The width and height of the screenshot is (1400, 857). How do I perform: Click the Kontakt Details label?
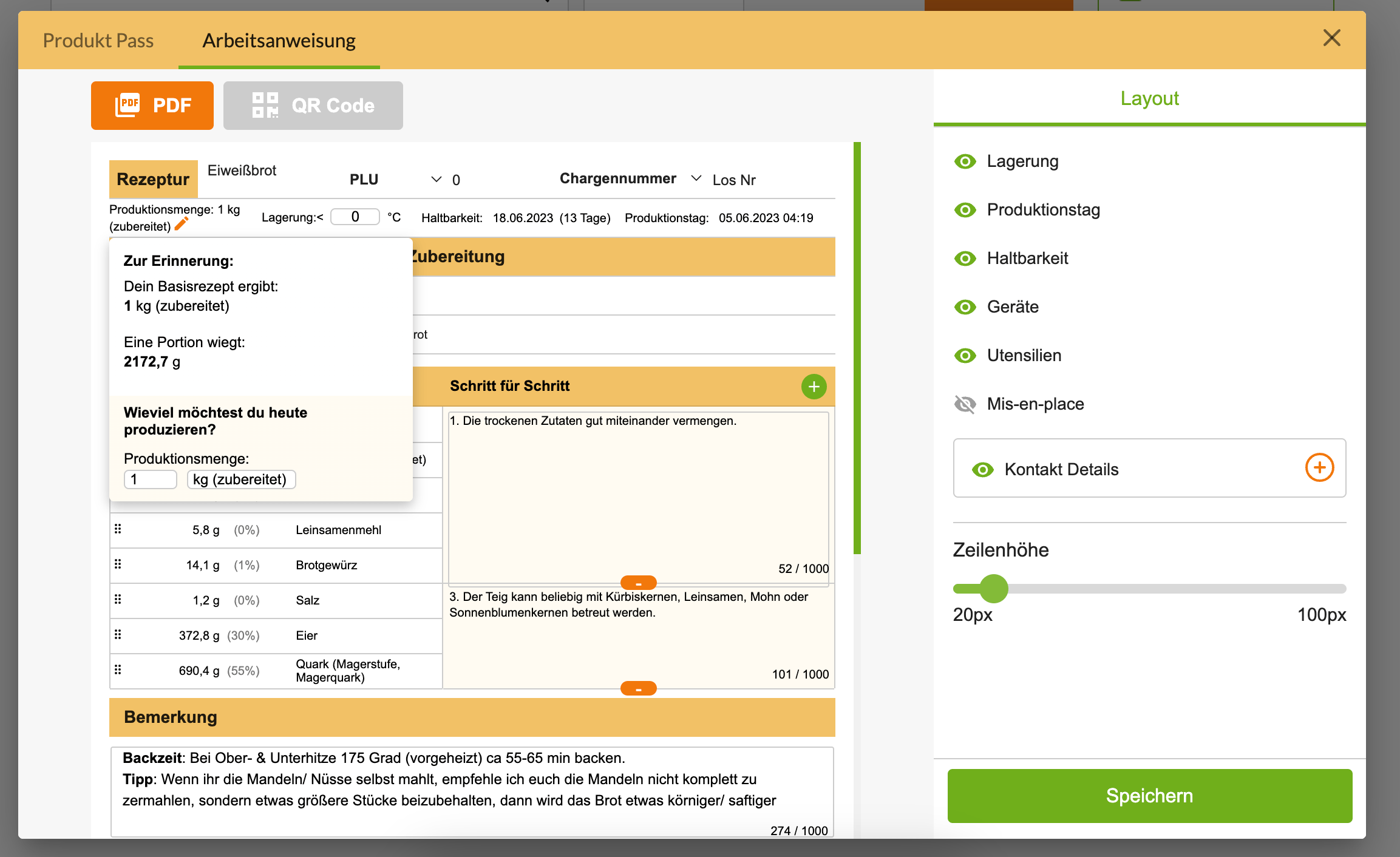click(x=1061, y=470)
